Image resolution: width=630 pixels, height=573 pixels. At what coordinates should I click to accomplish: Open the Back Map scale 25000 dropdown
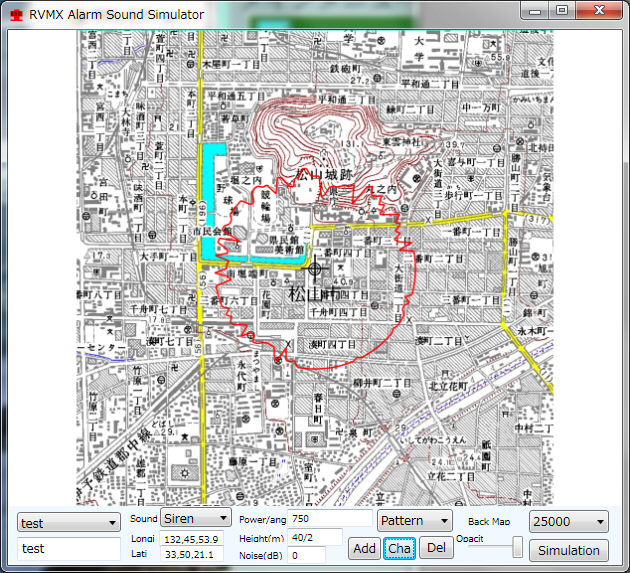(x=569, y=521)
